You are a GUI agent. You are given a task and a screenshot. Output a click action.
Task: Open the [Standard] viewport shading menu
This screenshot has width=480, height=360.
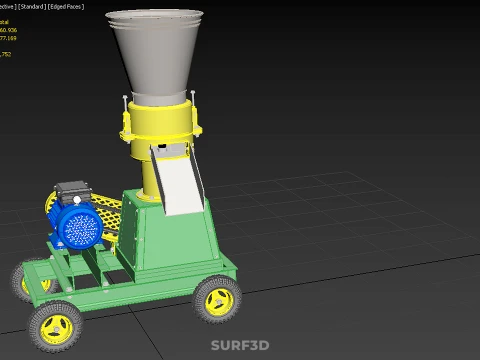[x=32, y=7]
